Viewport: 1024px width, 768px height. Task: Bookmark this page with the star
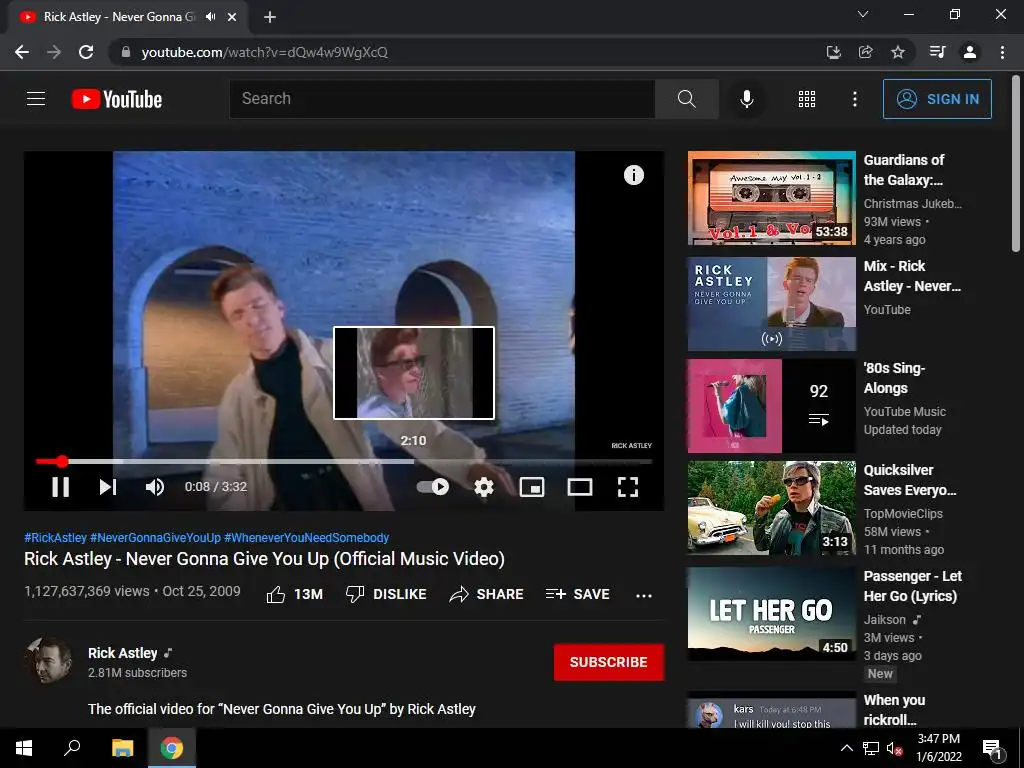coord(898,52)
